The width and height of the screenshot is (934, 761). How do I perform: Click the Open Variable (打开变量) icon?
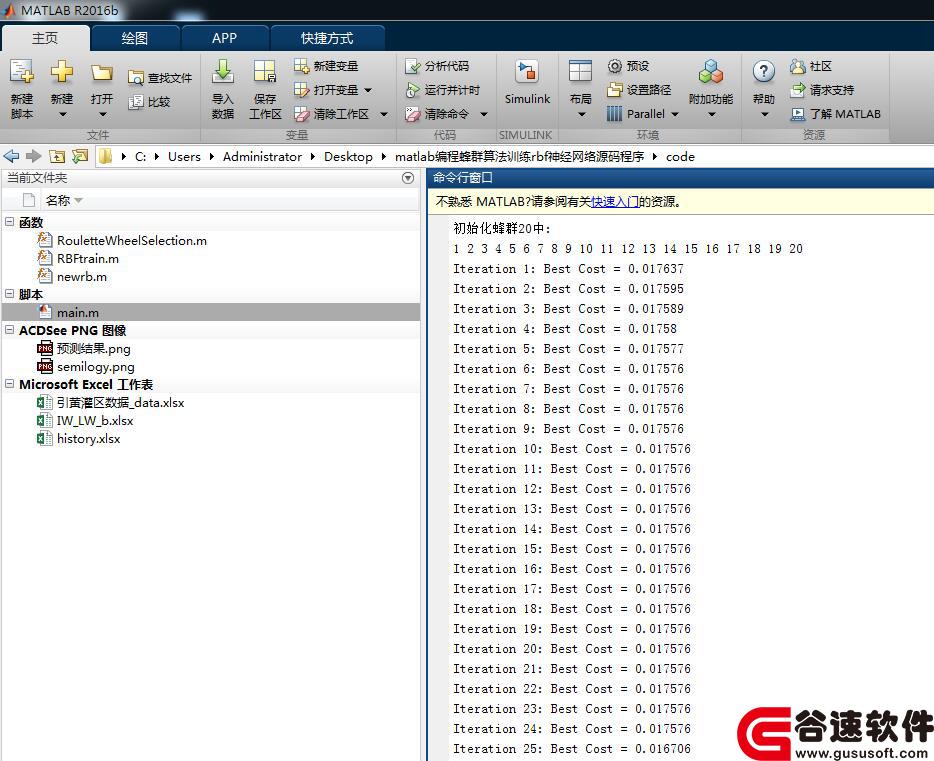(x=301, y=90)
